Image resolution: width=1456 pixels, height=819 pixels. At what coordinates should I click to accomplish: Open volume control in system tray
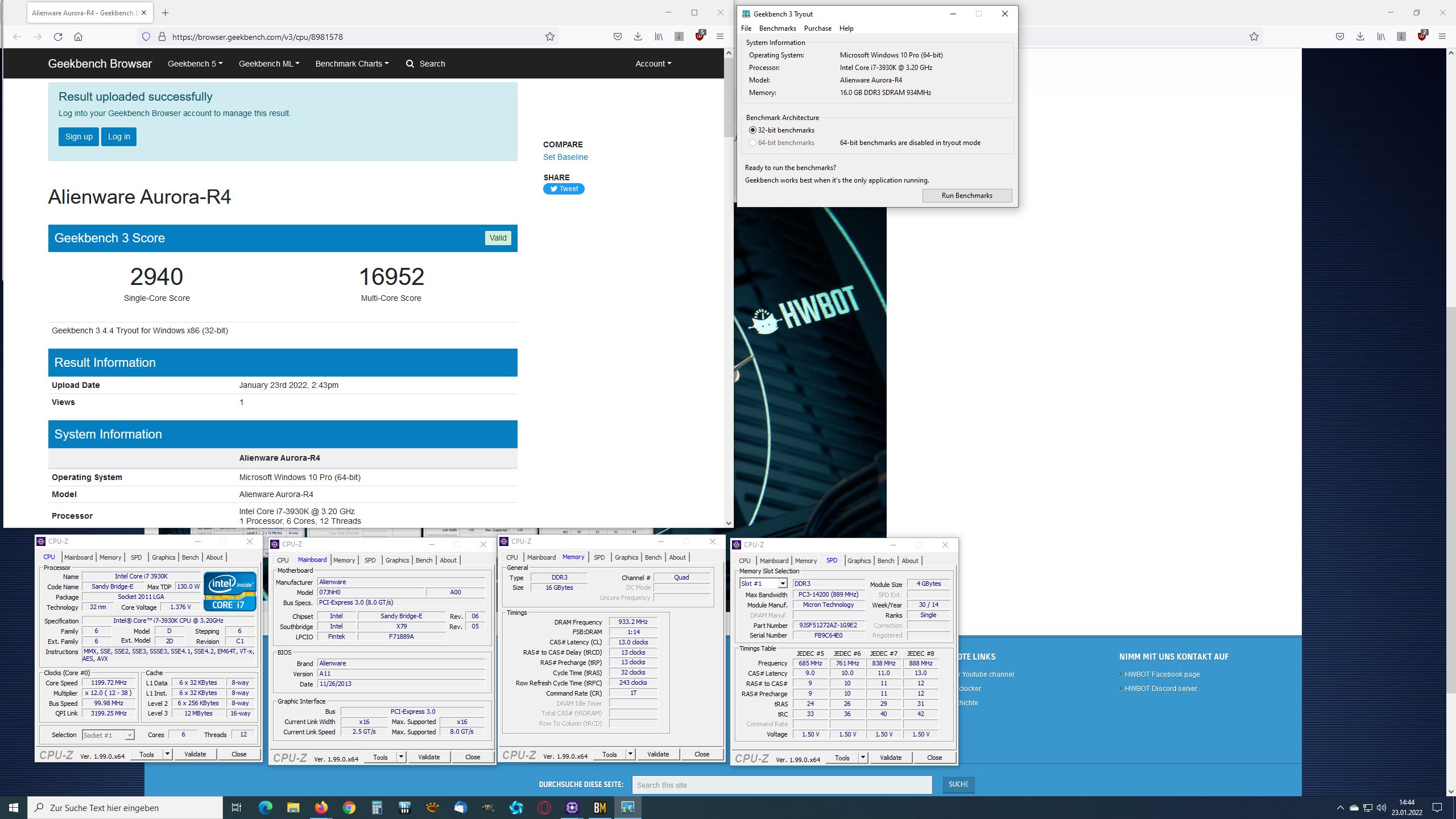coord(1381,808)
